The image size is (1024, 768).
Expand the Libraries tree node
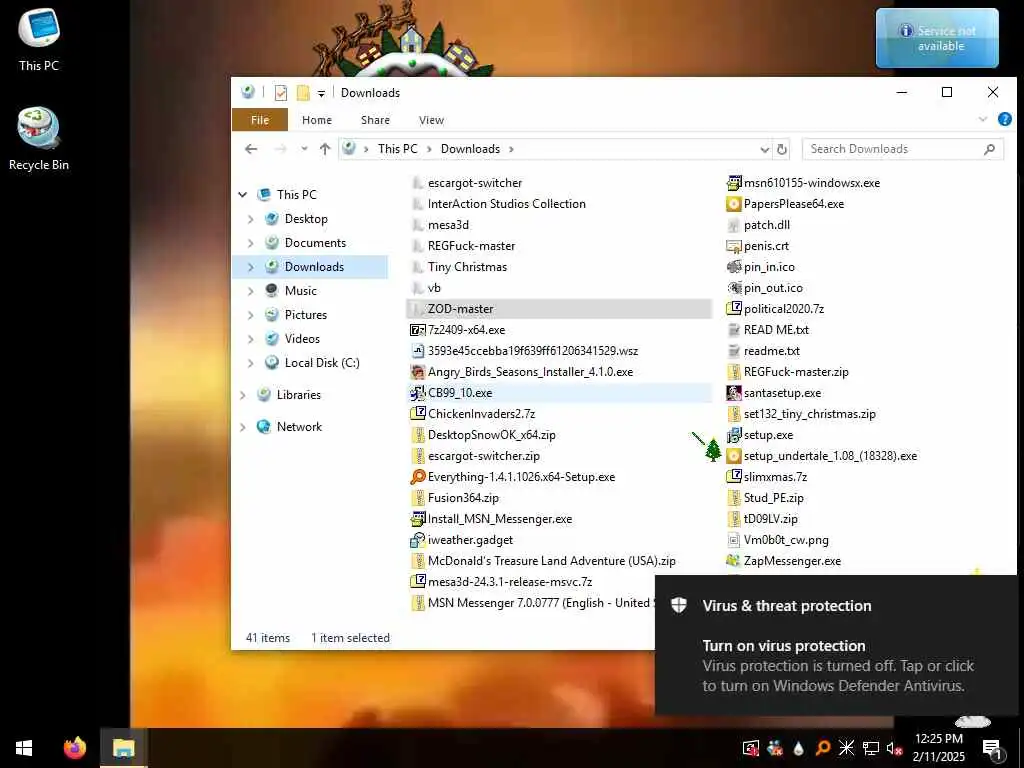243,395
